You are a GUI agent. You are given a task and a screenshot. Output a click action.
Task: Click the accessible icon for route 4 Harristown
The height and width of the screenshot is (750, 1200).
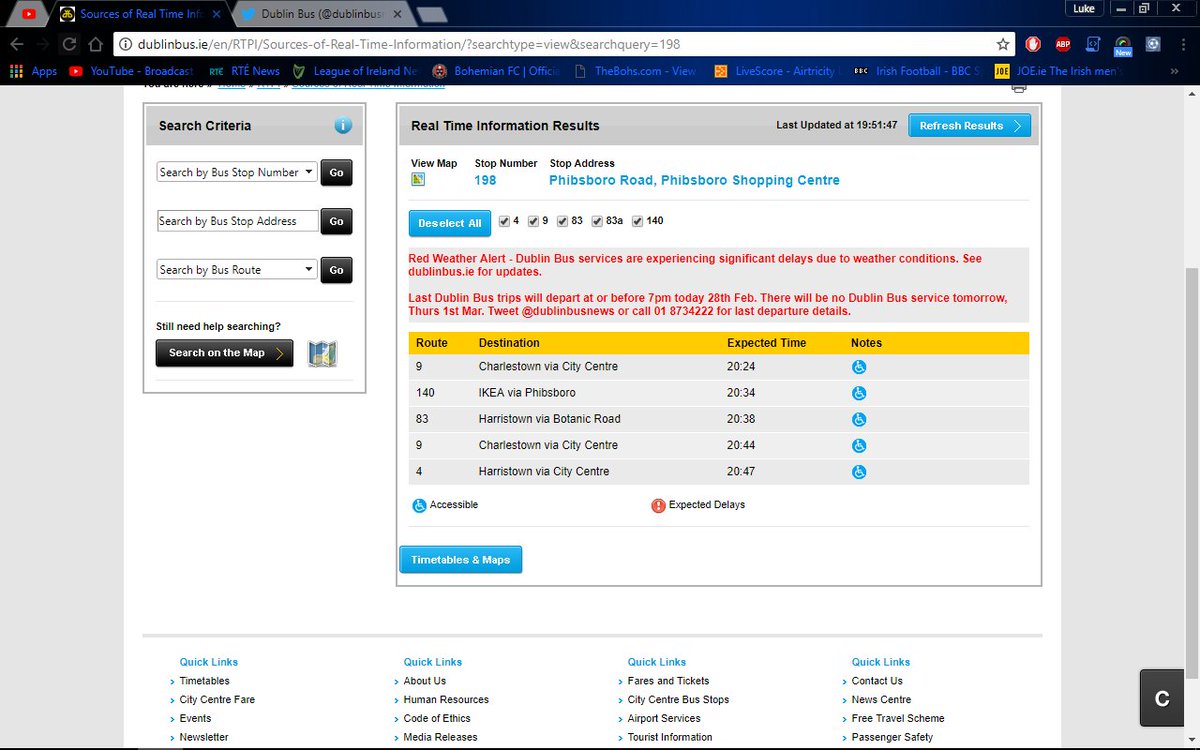(x=858, y=471)
